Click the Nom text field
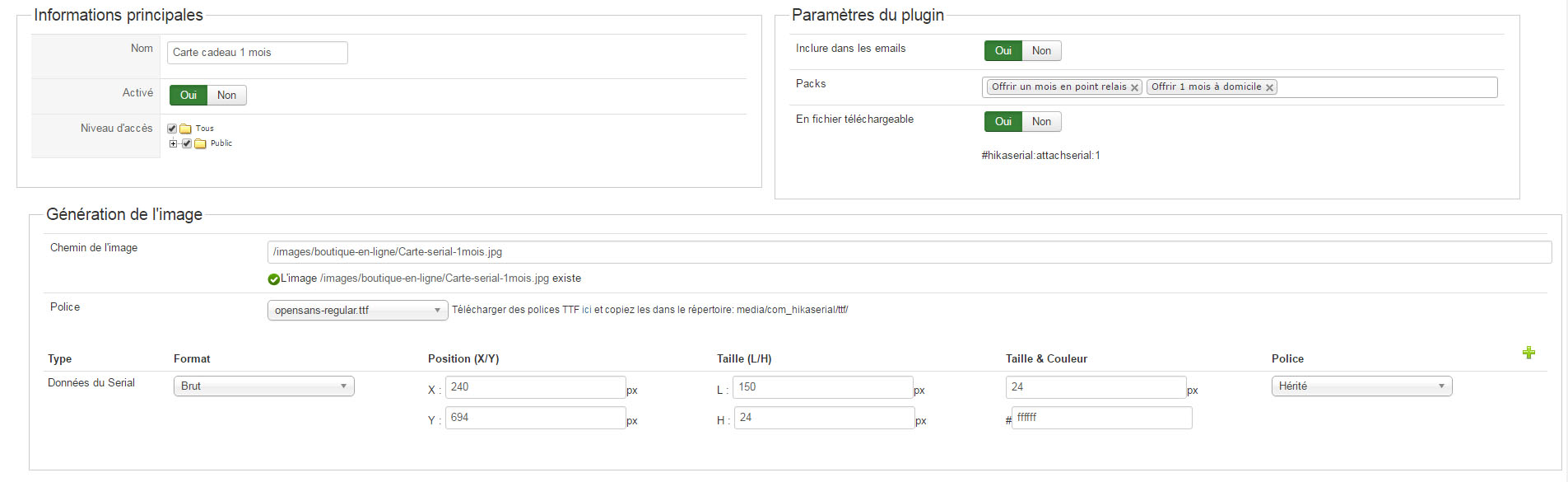Image resolution: width=1568 pixels, height=482 pixels. (x=257, y=53)
